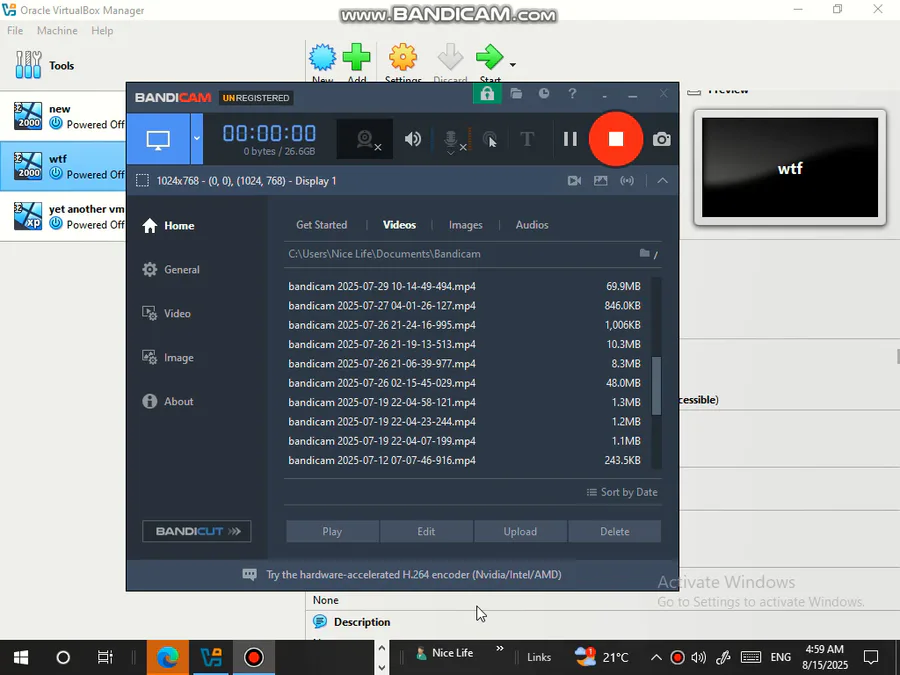Open Image settings in Bandicam sidebar
The height and width of the screenshot is (675, 900).
tap(168, 358)
